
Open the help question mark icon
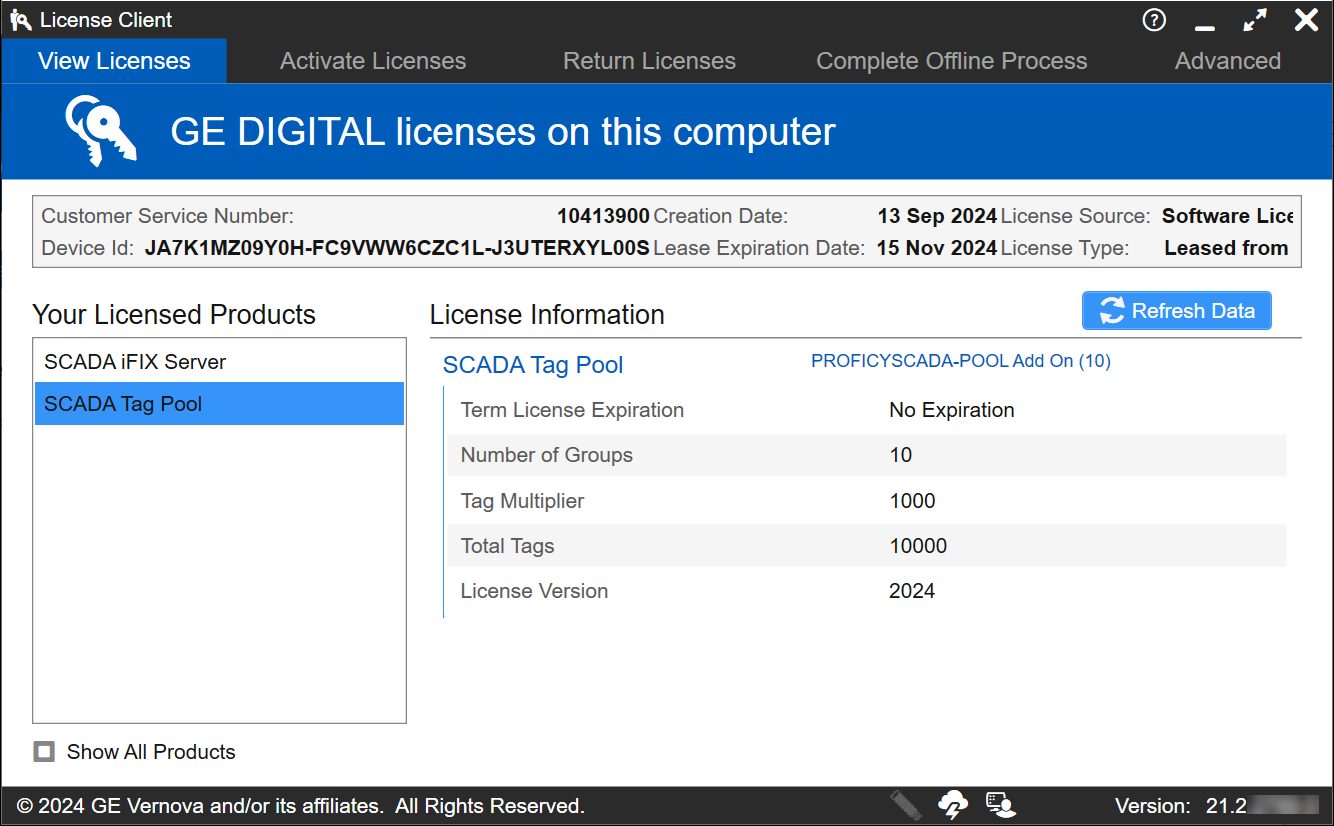(1154, 20)
